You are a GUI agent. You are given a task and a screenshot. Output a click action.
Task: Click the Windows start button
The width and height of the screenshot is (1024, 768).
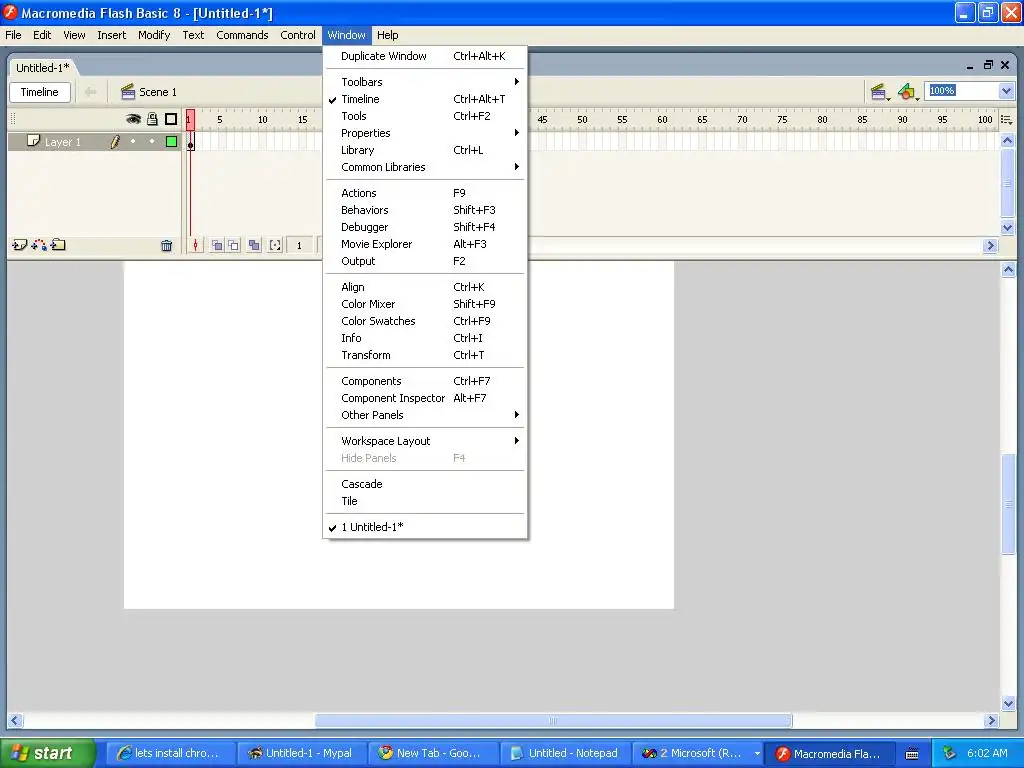coord(47,753)
